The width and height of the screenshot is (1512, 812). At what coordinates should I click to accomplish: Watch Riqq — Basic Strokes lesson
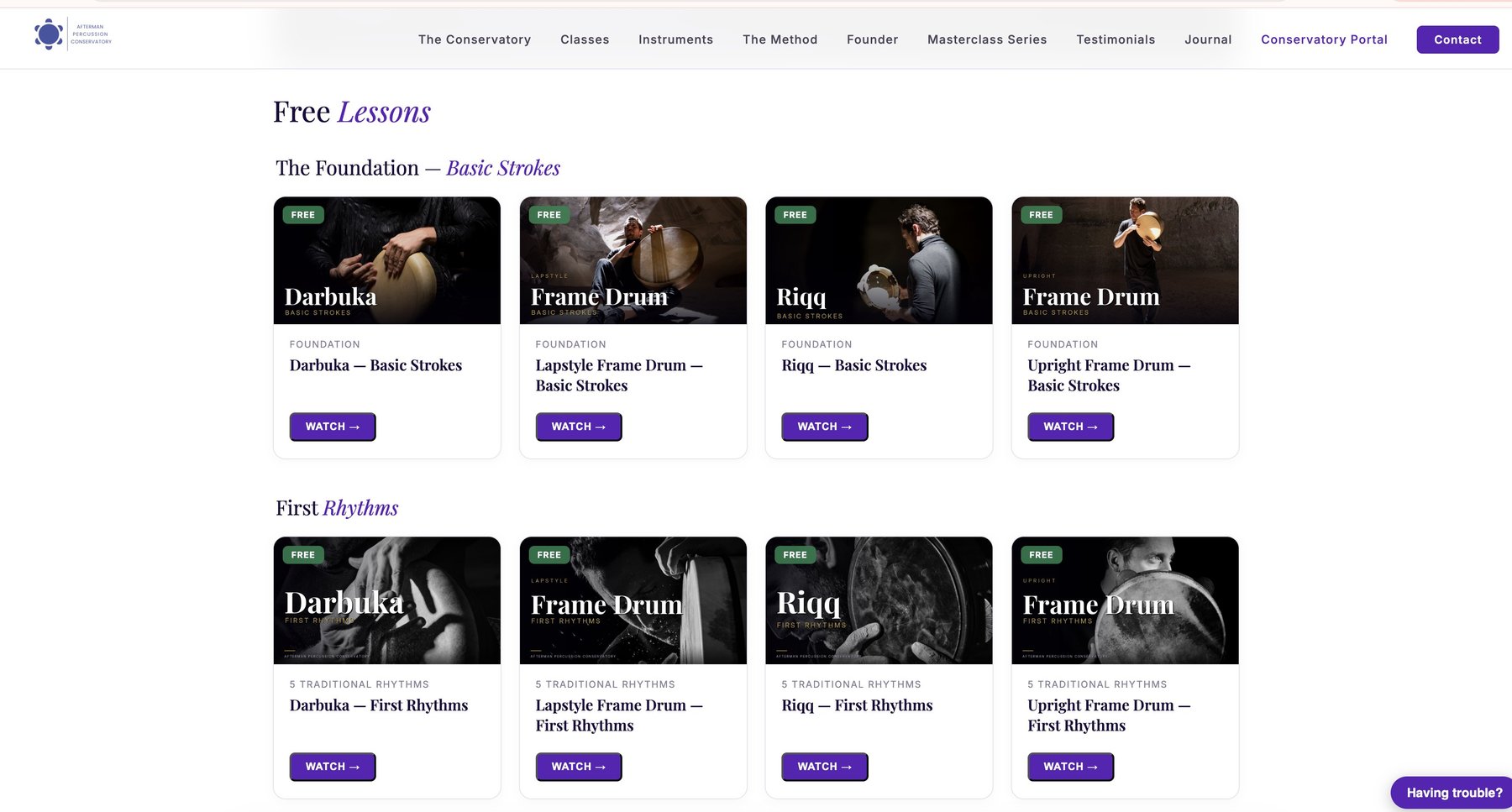pos(825,427)
